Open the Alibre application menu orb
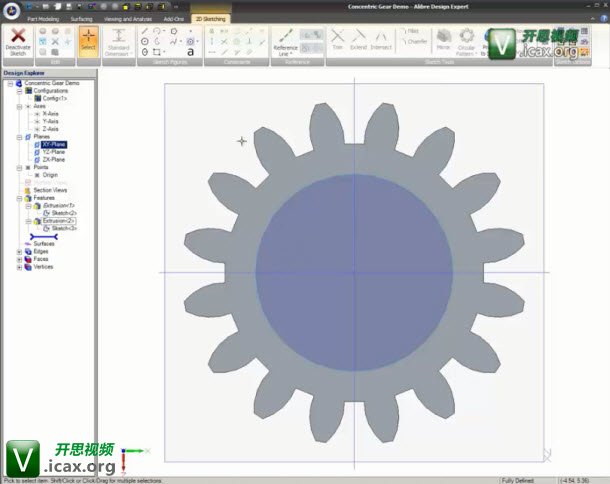Viewport: 610px width, 484px height. point(11,10)
